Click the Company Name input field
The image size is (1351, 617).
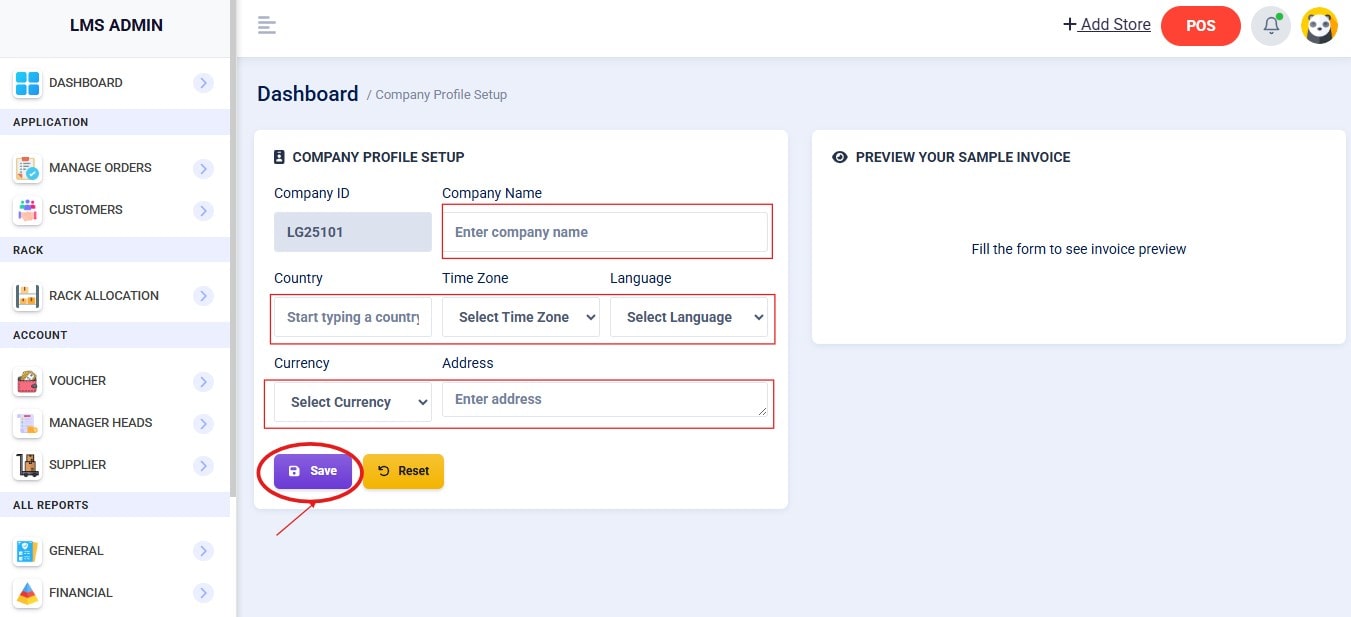coord(606,232)
